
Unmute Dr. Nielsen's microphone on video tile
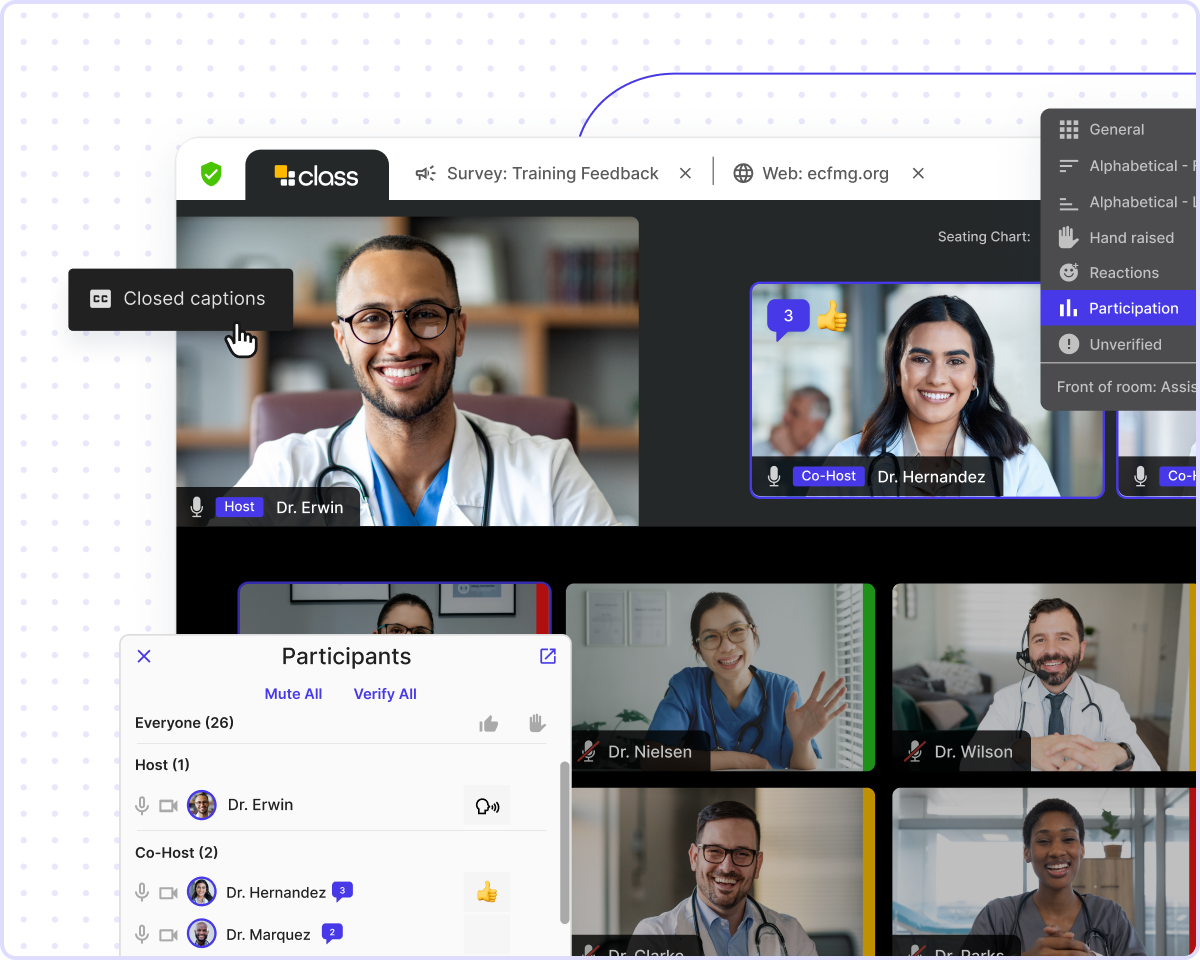point(589,751)
